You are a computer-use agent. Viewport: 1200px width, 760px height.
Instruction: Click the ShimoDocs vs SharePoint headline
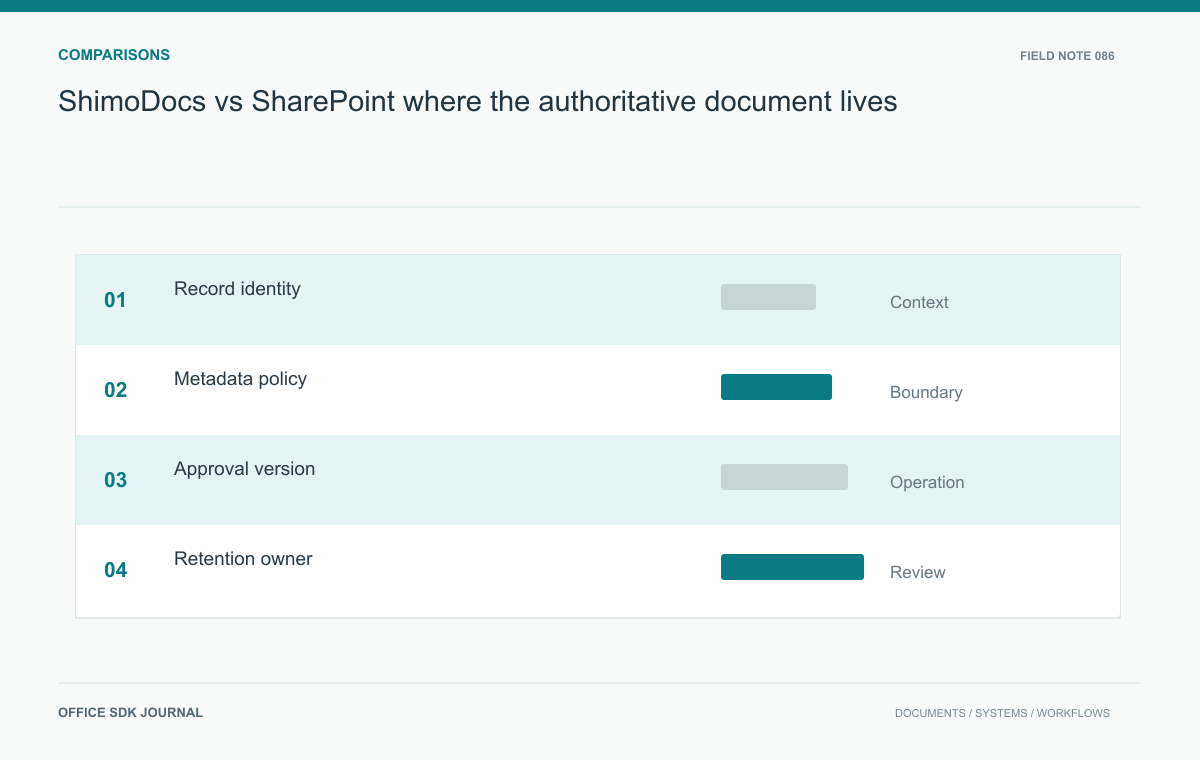pyautogui.click(x=478, y=101)
